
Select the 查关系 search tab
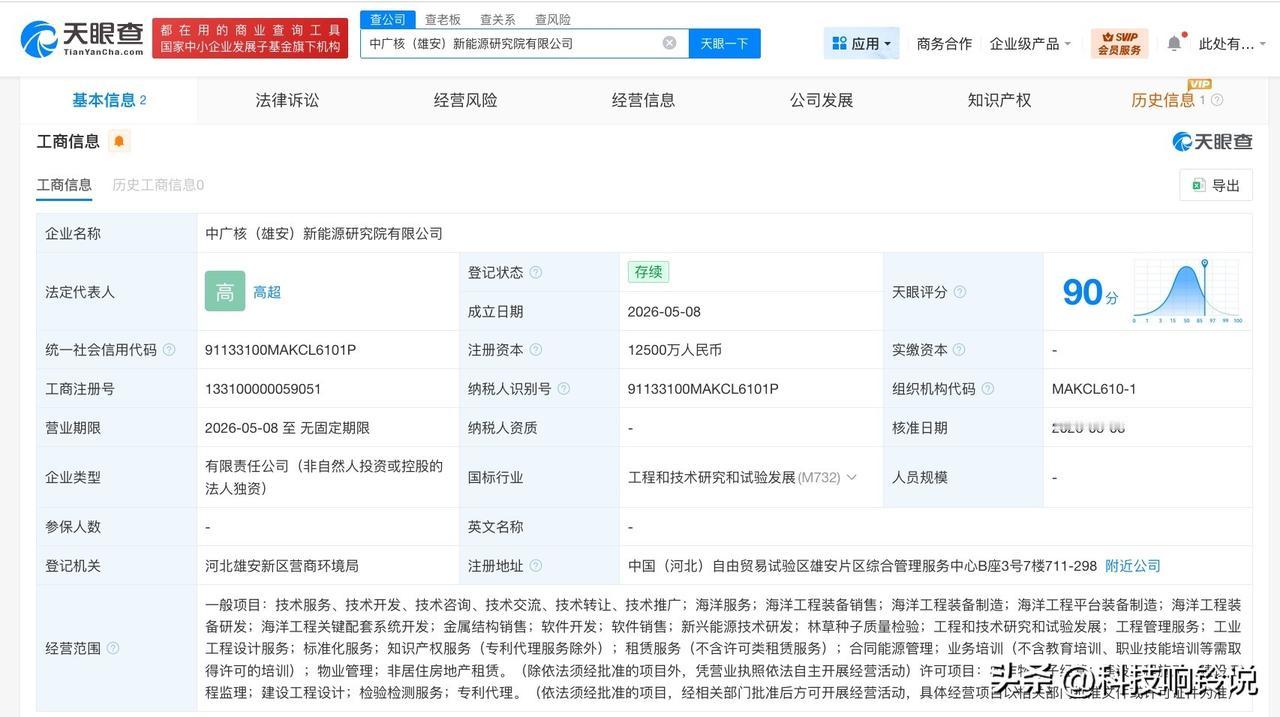pyautogui.click(x=498, y=19)
